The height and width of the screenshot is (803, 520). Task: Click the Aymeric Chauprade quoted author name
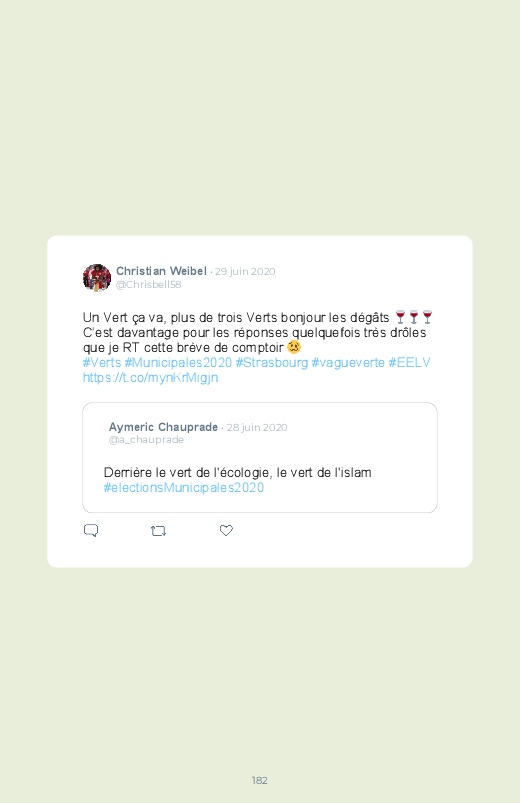tap(163, 427)
